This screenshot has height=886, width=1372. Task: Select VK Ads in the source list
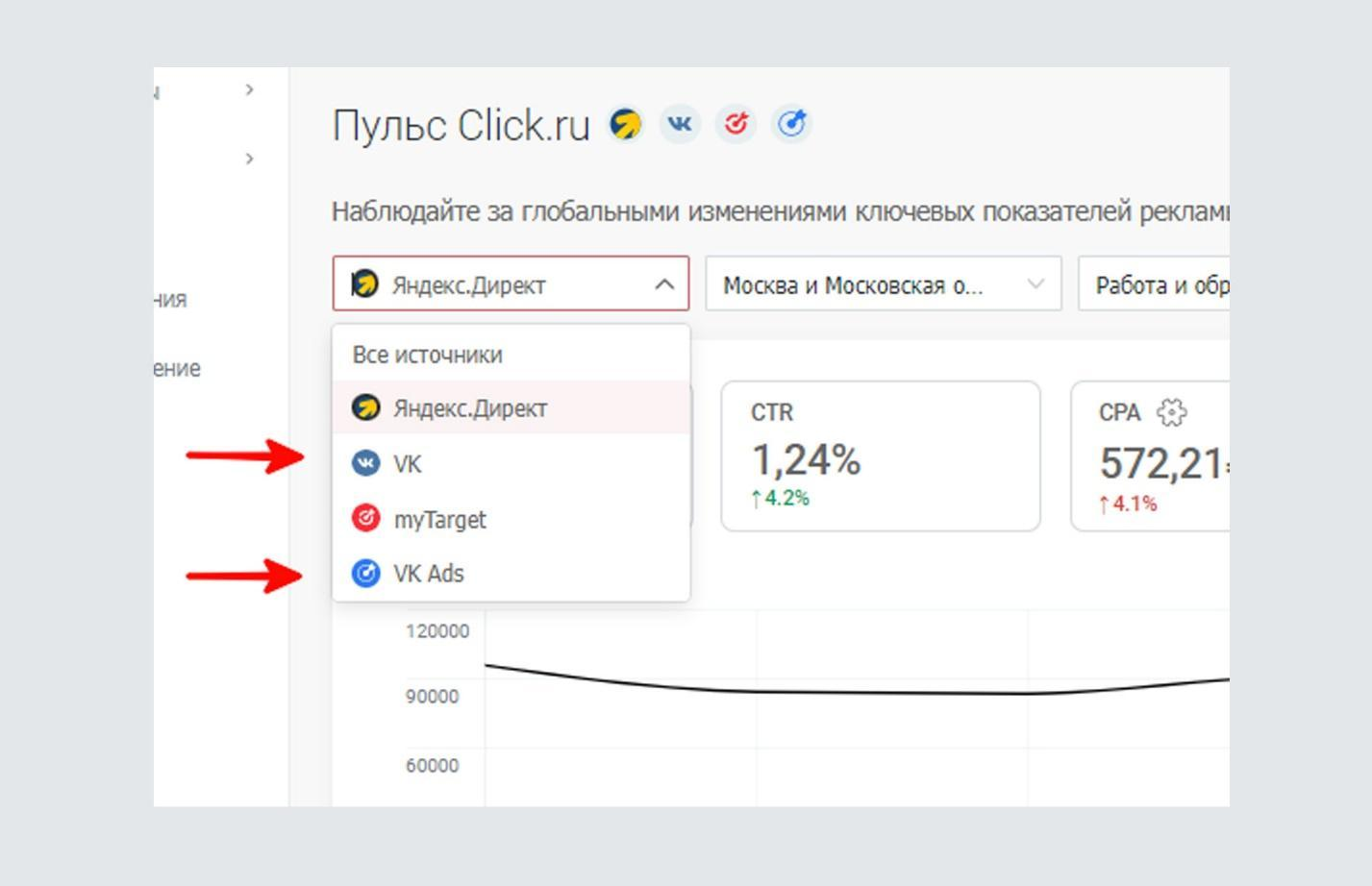(x=511, y=574)
